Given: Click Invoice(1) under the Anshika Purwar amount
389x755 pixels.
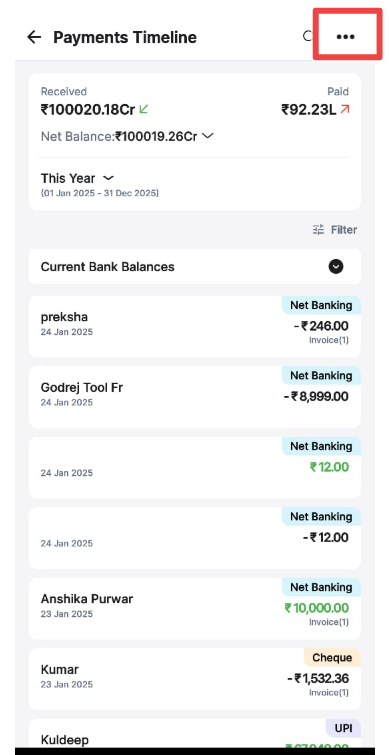Looking at the screenshot, I should click(329, 622).
